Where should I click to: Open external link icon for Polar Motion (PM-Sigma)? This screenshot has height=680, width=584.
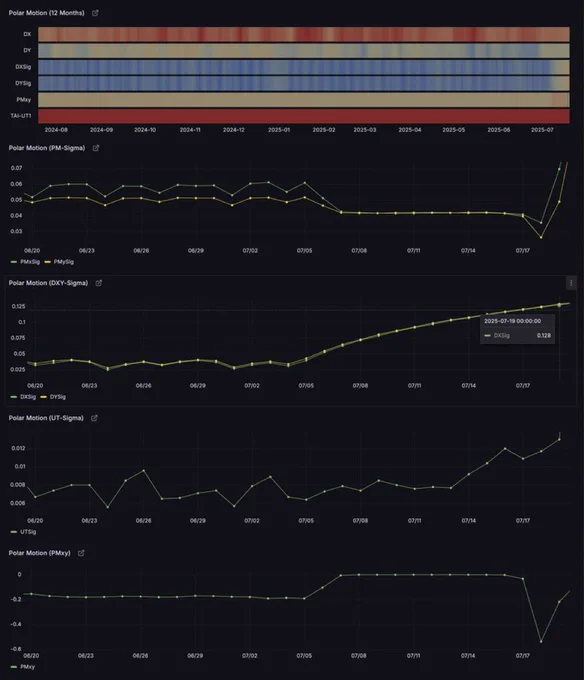pos(96,148)
